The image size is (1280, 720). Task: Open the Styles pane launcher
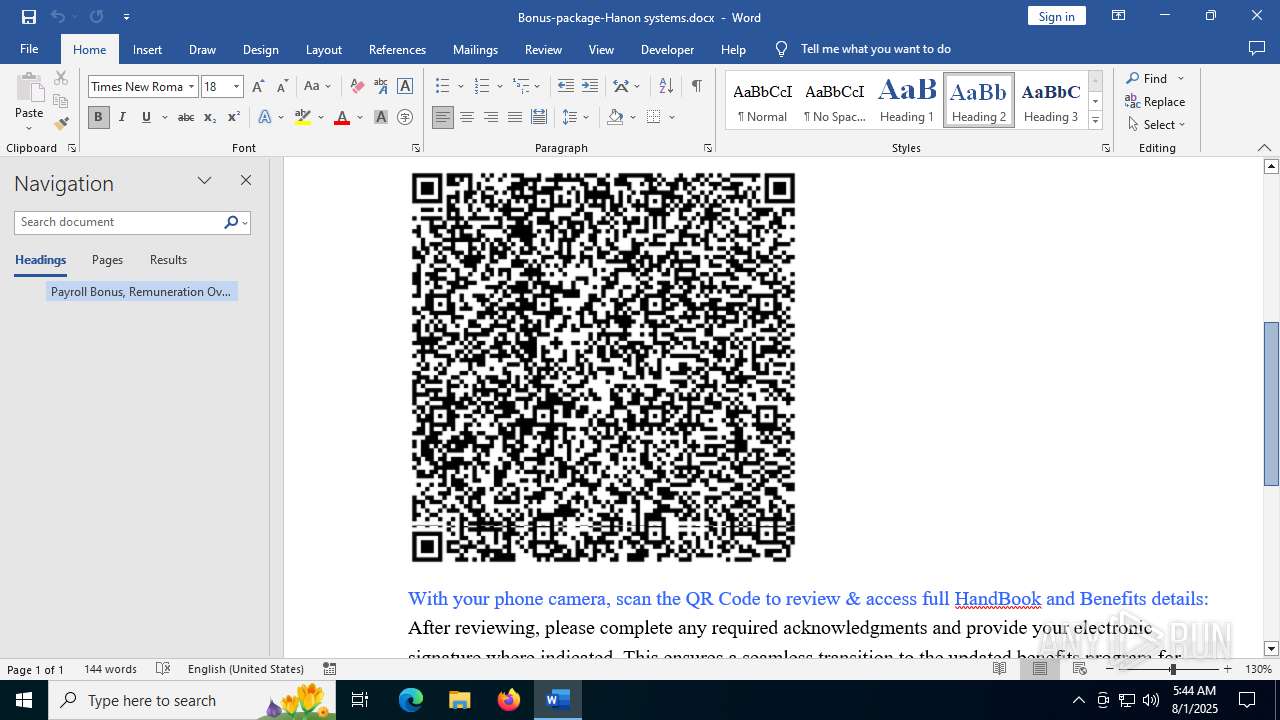tap(1106, 148)
